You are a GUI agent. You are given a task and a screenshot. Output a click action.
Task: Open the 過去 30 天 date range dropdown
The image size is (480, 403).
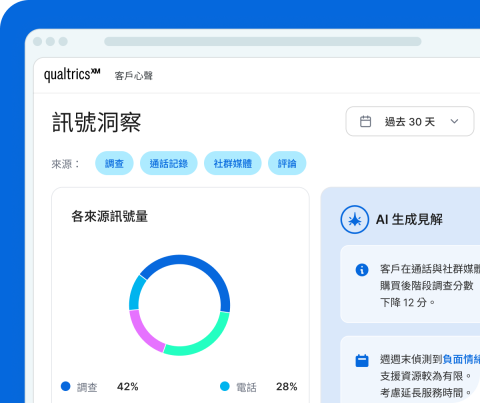click(x=410, y=121)
